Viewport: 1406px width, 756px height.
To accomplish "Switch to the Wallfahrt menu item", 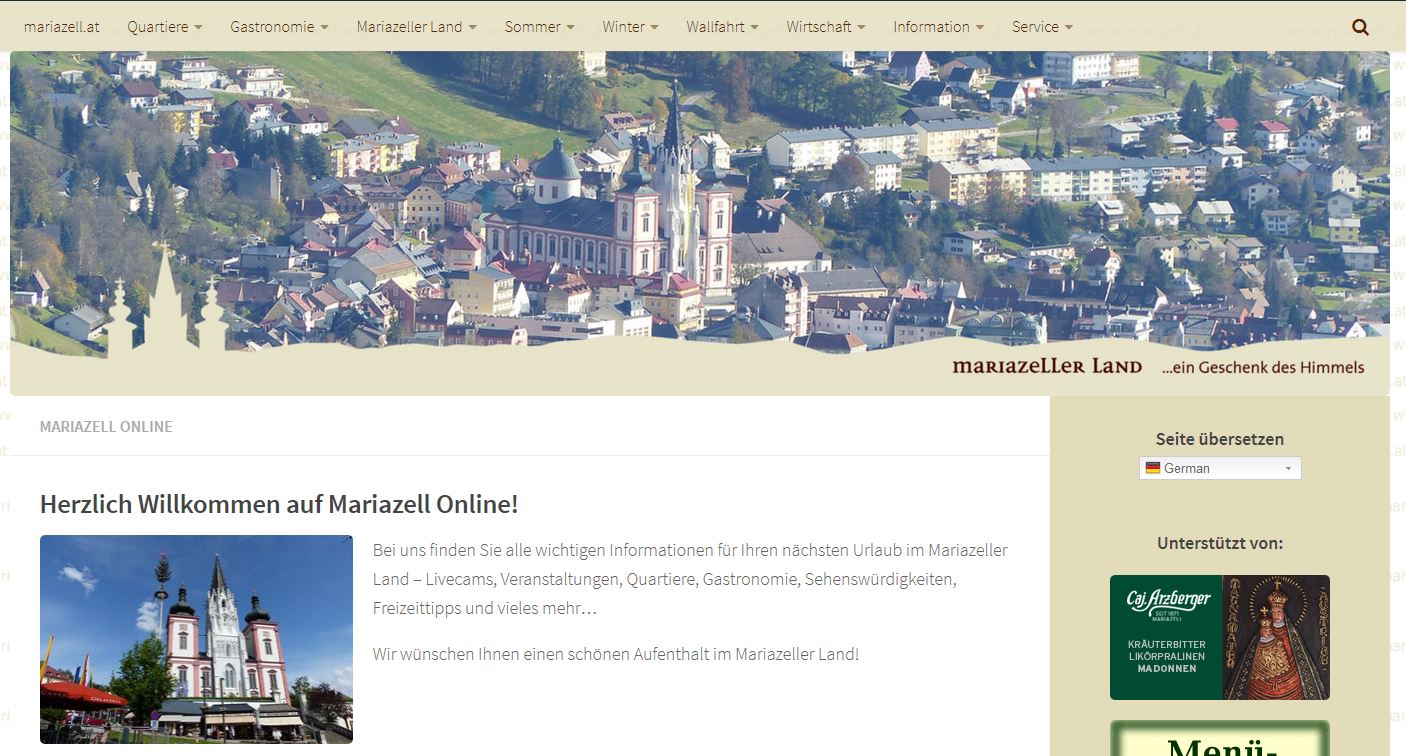I will [722, 27].
